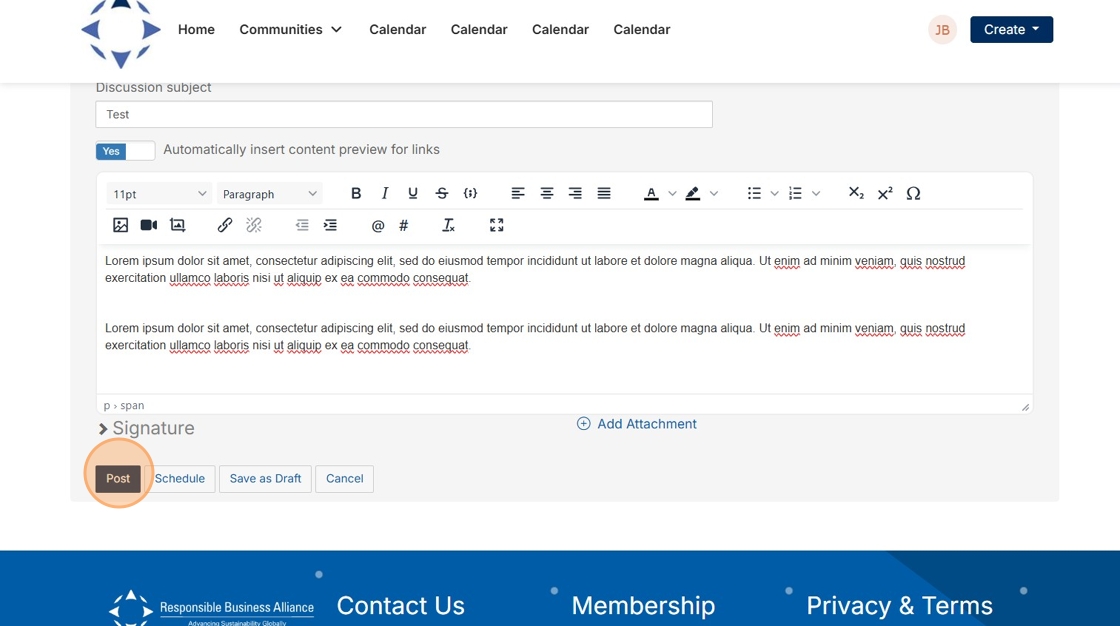Grab the editor resize handle corner
This screenshot has width=1120, height=626.
point(1025,407)
